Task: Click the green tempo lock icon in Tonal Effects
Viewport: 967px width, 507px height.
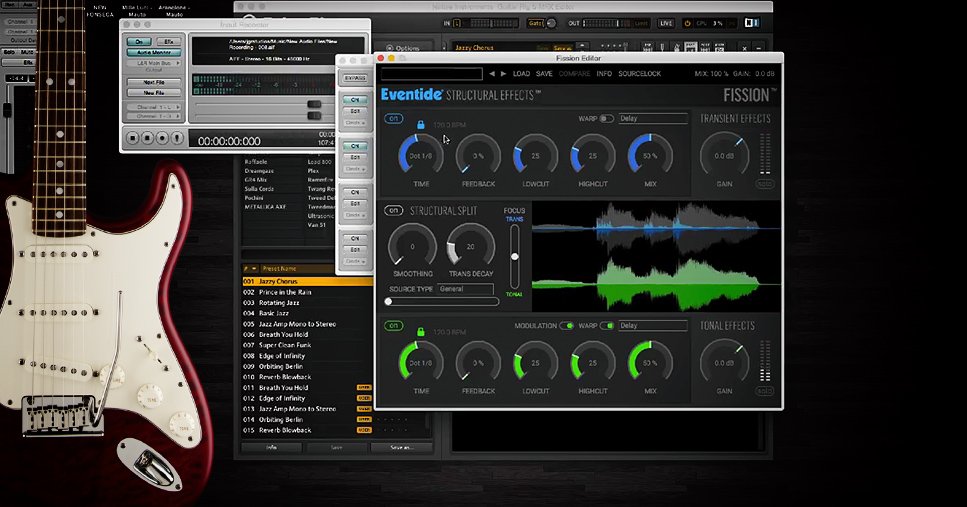Action: (421, 331)
